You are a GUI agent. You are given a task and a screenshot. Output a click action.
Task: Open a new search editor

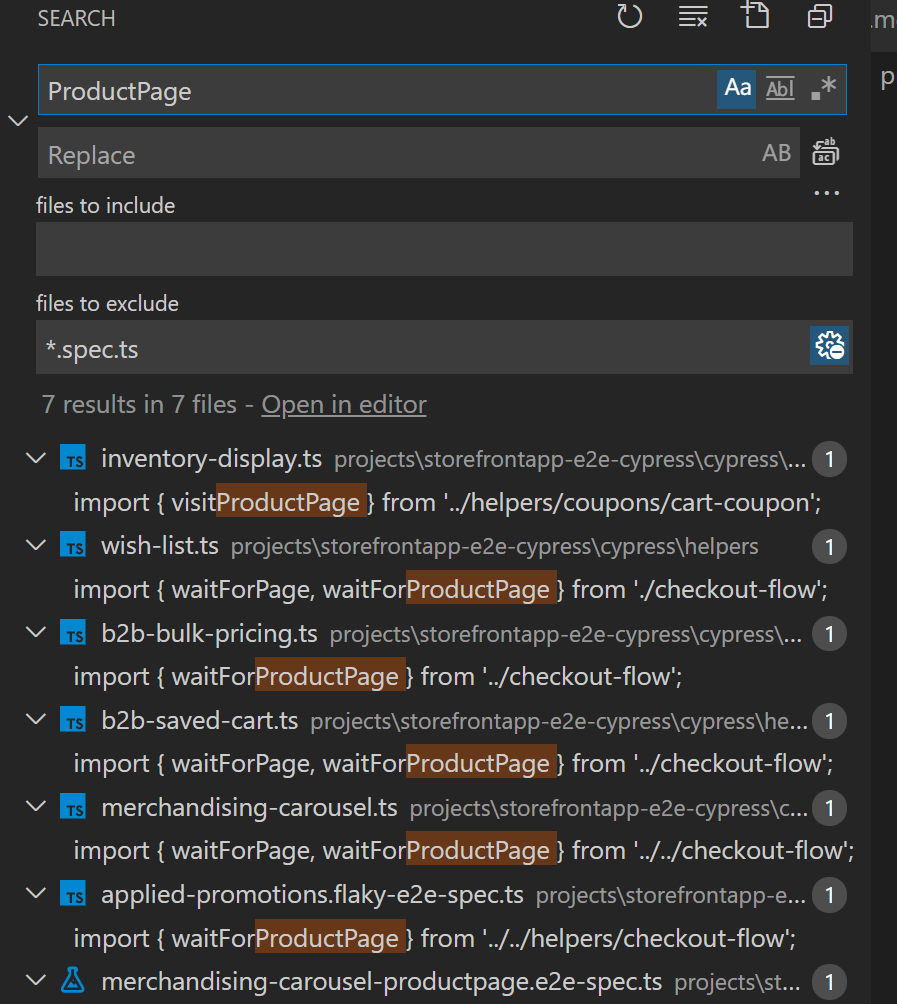[755, 16]
